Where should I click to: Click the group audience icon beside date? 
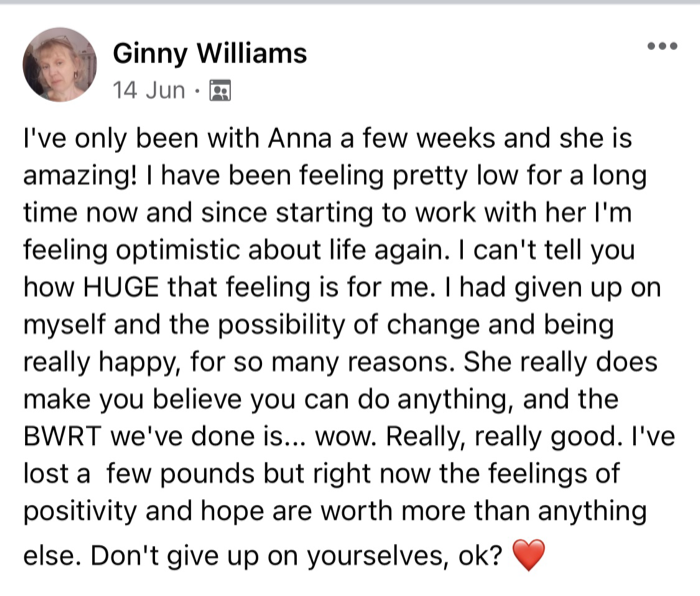pyautogui.click(x=221, y=92)
